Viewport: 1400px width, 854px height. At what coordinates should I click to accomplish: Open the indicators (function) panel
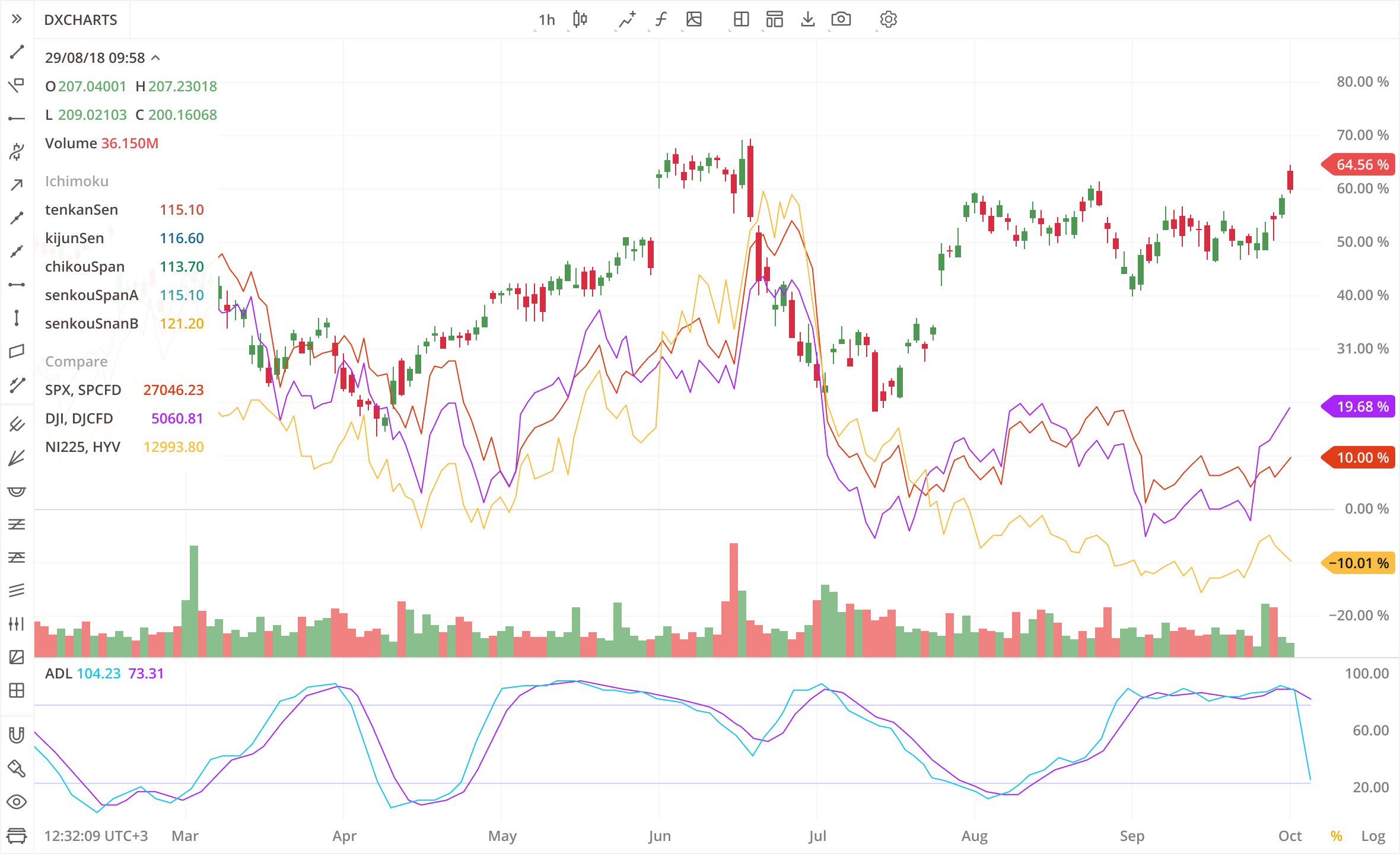click(x=660, y=20)
